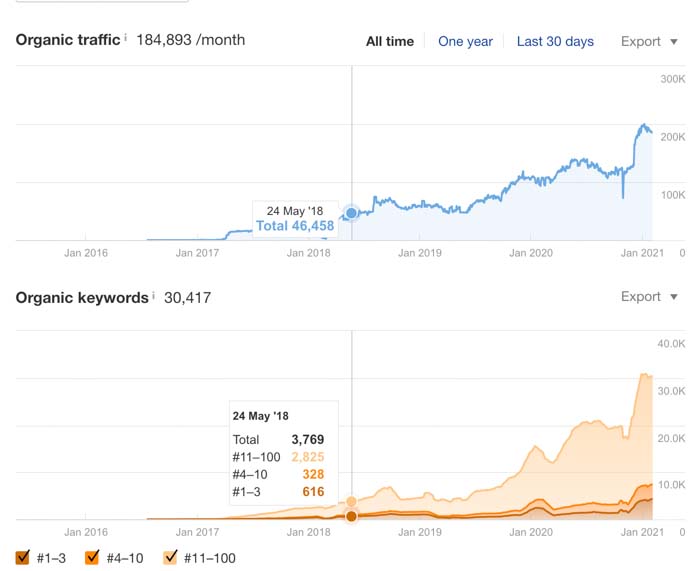This screenshot has width=700, height=571.
Task: Click the 20.0K axis label on keywords chart
Action: click(671, 438)
